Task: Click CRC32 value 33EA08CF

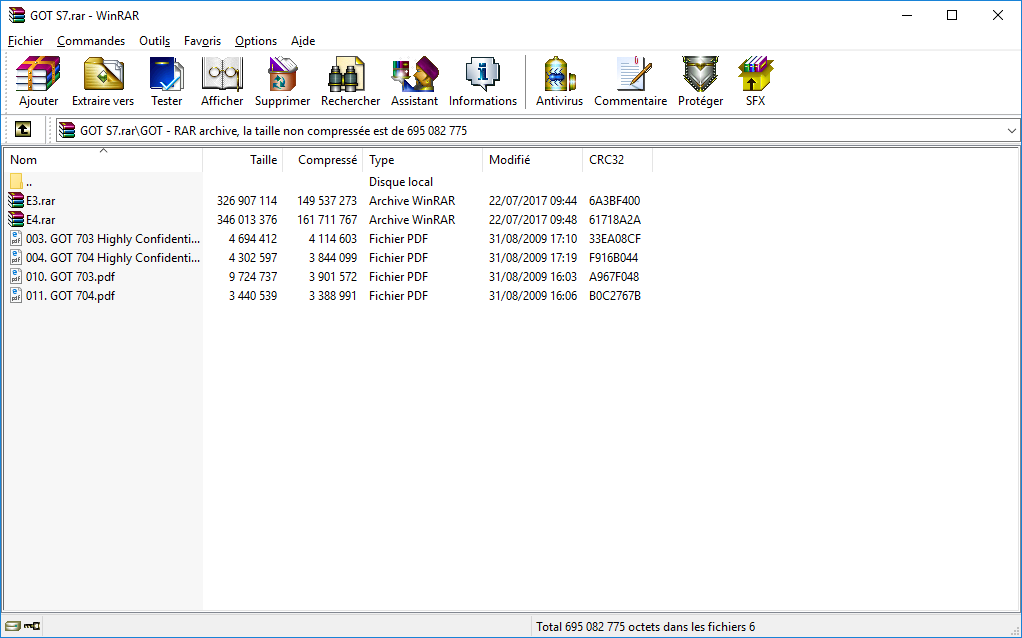Action: 615,239
